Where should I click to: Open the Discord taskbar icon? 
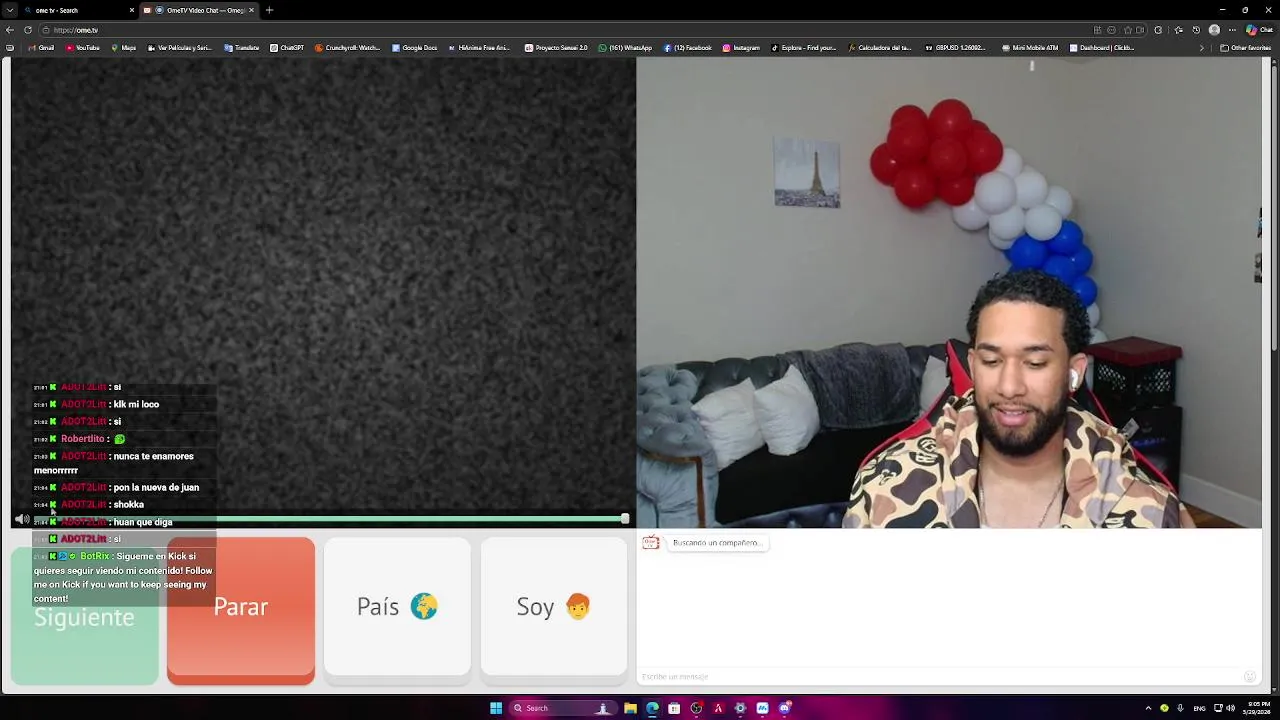coord(784,708)
